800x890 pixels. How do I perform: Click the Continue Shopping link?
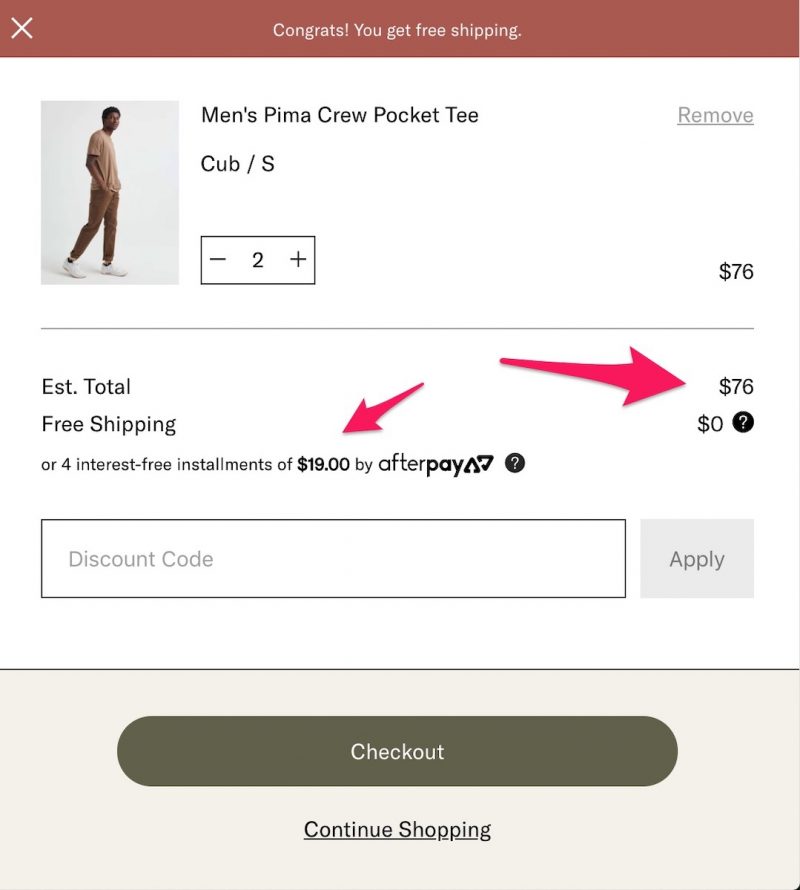tap(397, 830)
